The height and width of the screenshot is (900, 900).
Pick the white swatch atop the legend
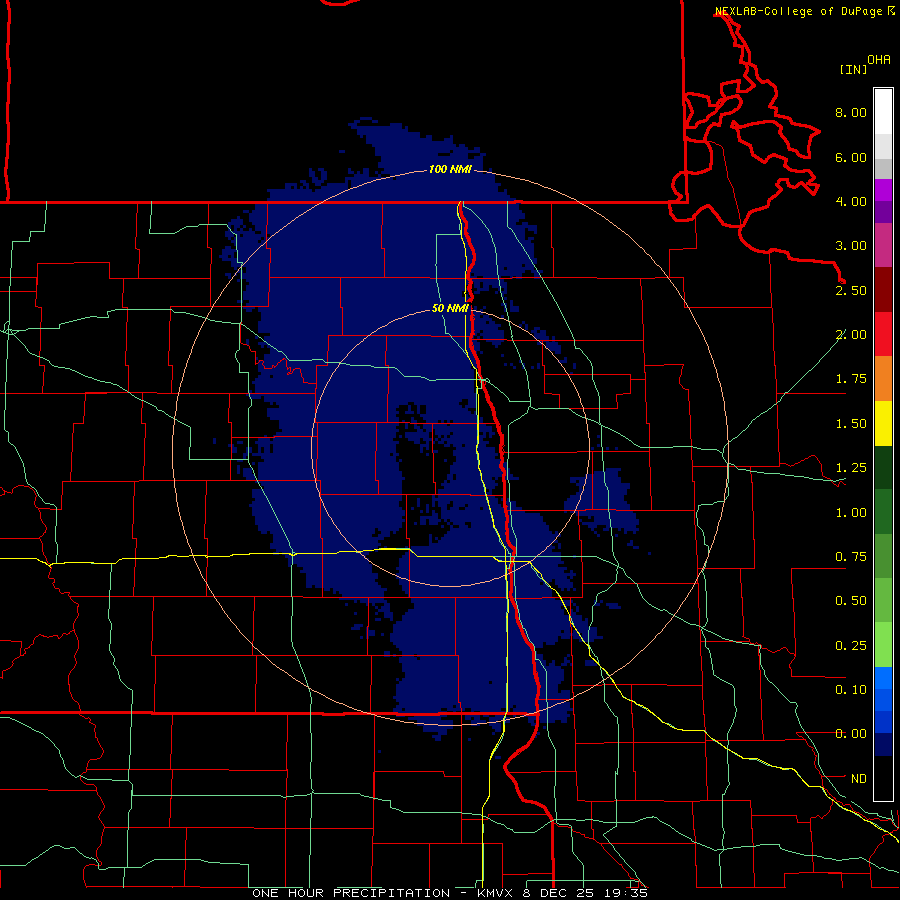(883, 111)
